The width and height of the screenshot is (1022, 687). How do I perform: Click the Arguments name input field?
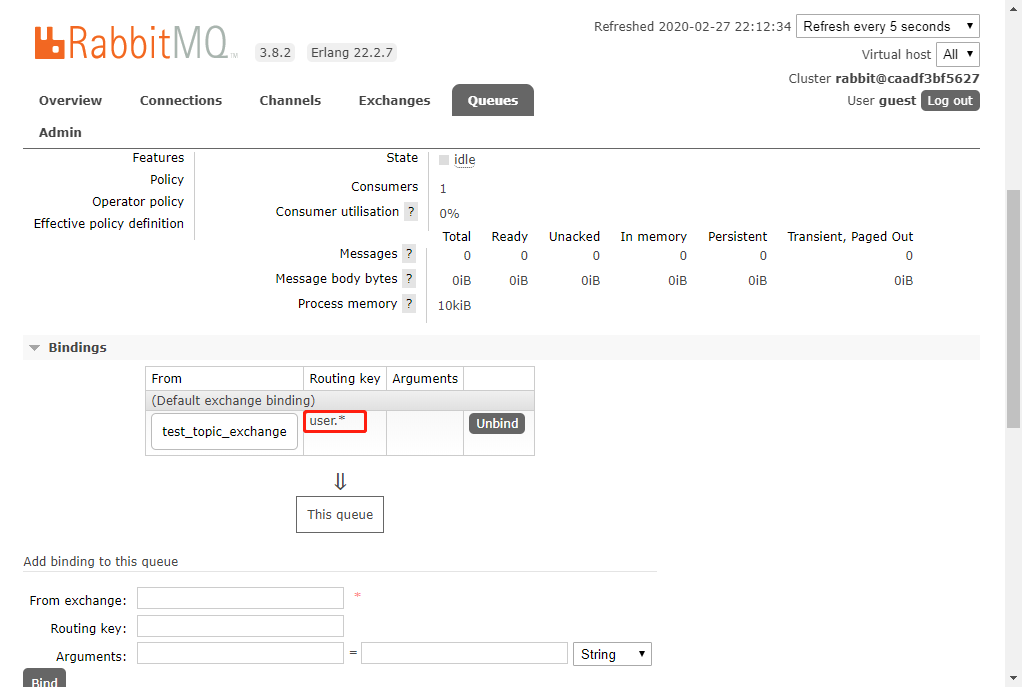click(x=240, y=653)
